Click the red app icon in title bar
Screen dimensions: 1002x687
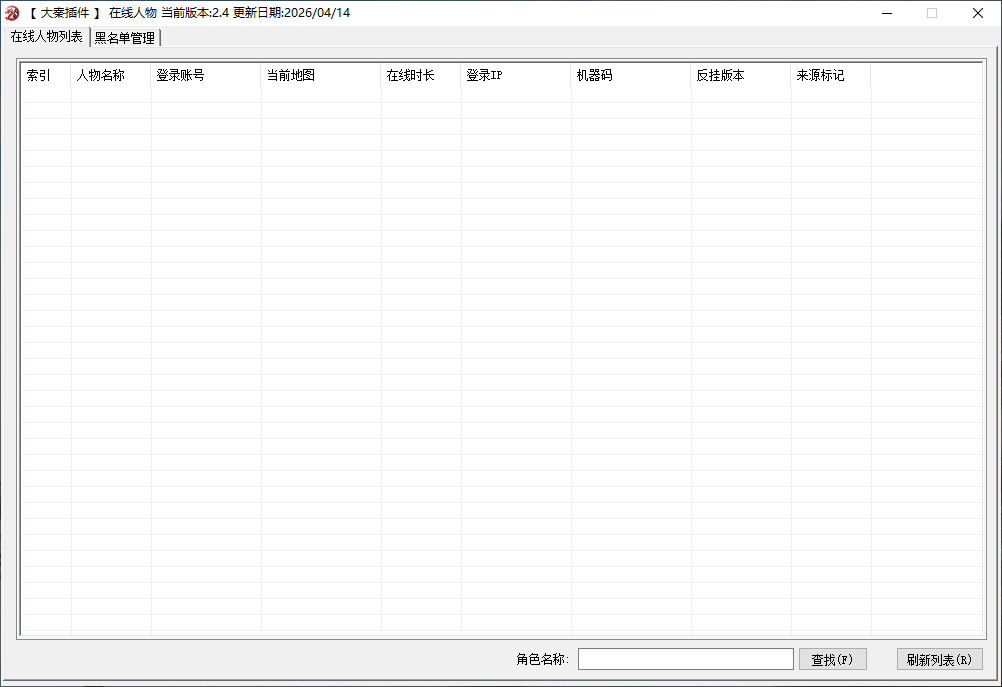point(12,13)
